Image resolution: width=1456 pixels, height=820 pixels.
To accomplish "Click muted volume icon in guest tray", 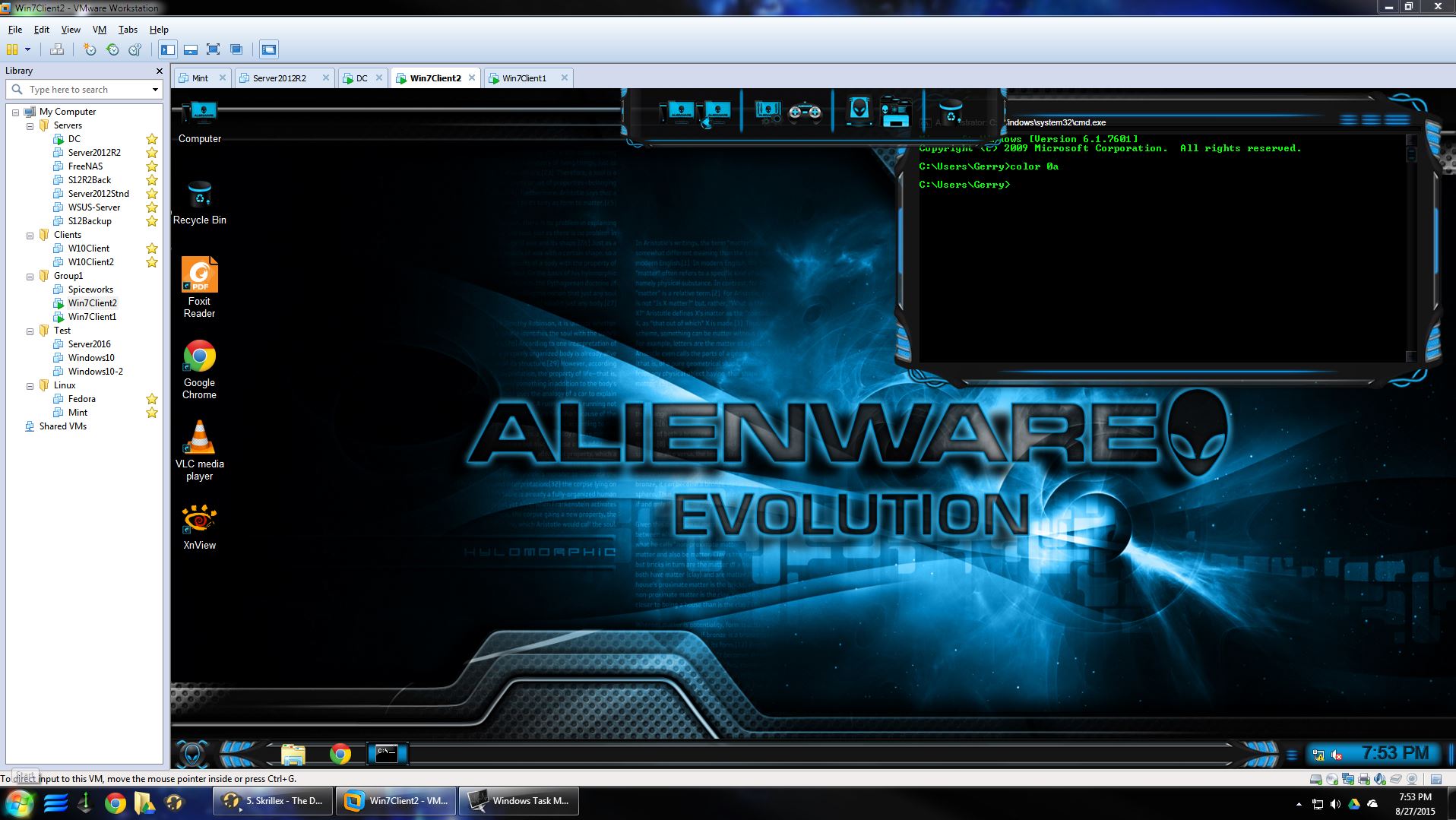I will tap(1337, 755).
